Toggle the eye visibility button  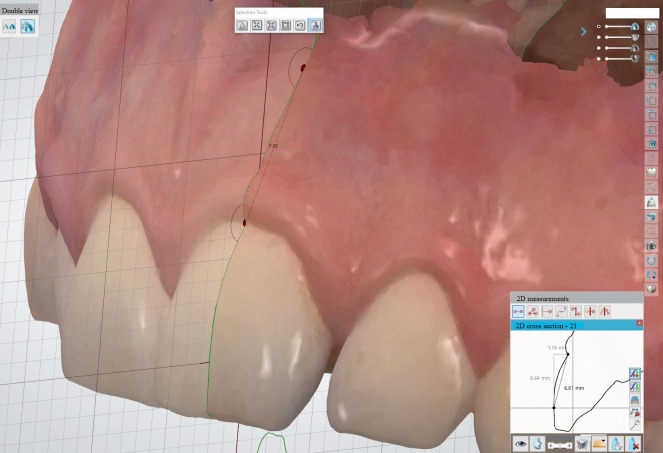point(521,444)
